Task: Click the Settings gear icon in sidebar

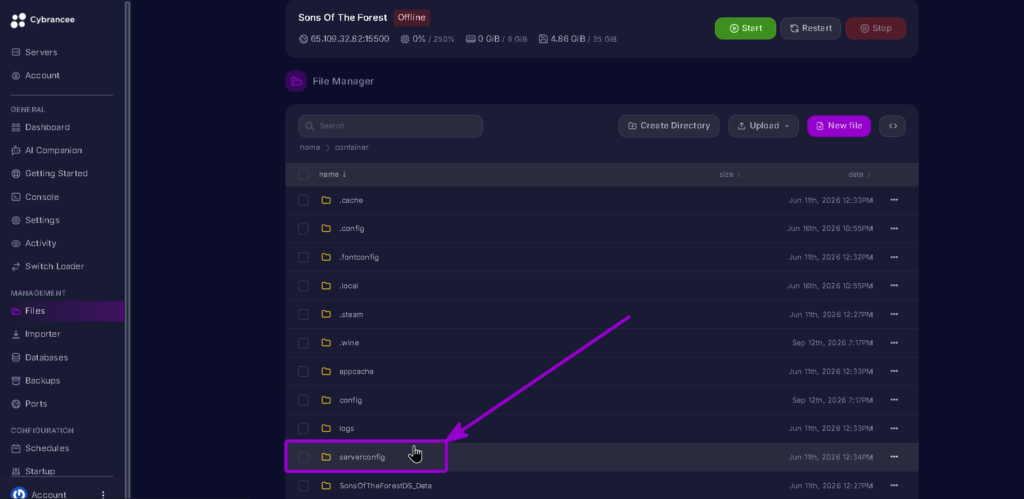Action: pos(16,220)
